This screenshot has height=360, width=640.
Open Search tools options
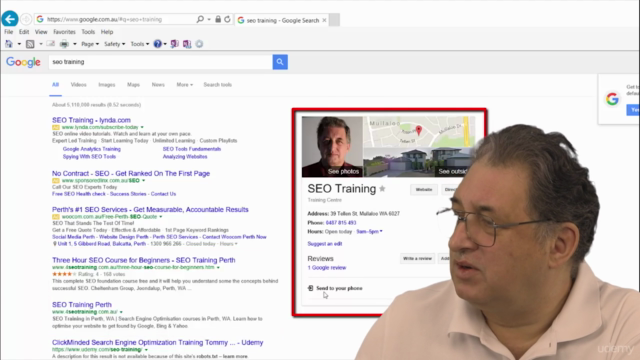pyautogui.click(x=218, y=84)
